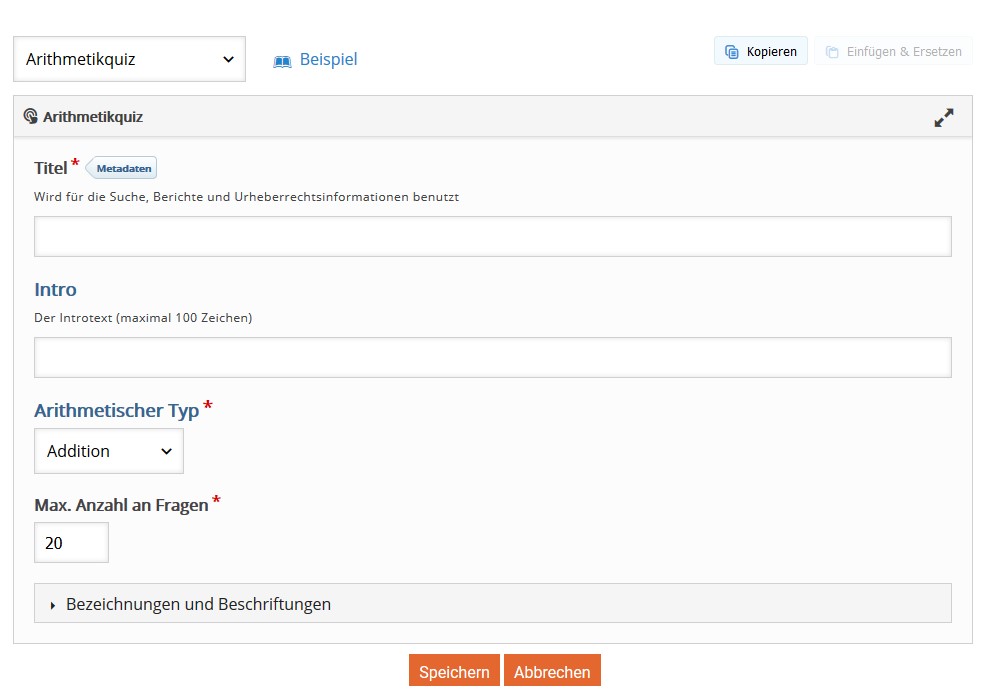This screenshot has height=694, width=992.
Task: Open the Arithmetikquiz content type dropdown
Action: coord(129,59)
